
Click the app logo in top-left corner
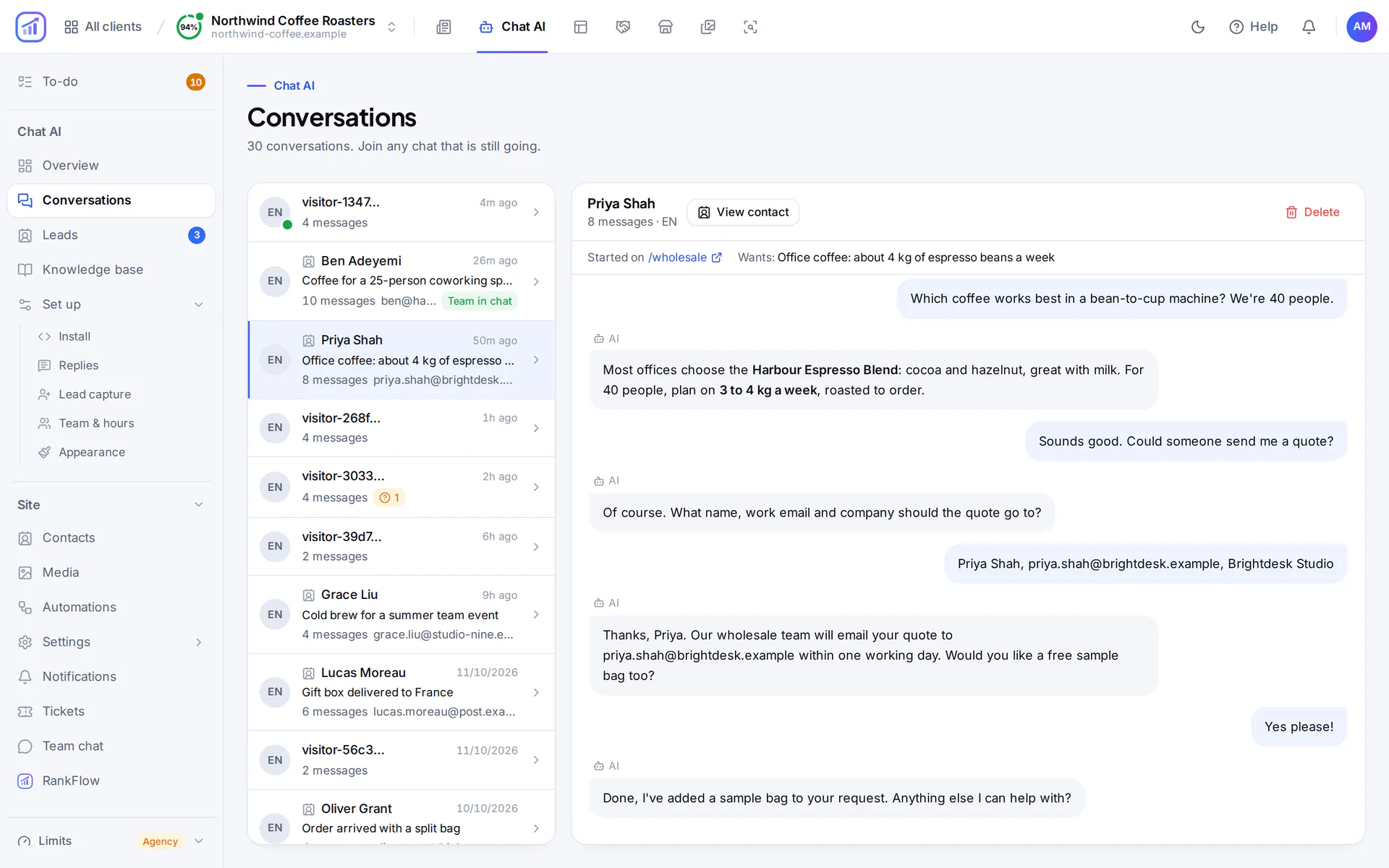30,27
